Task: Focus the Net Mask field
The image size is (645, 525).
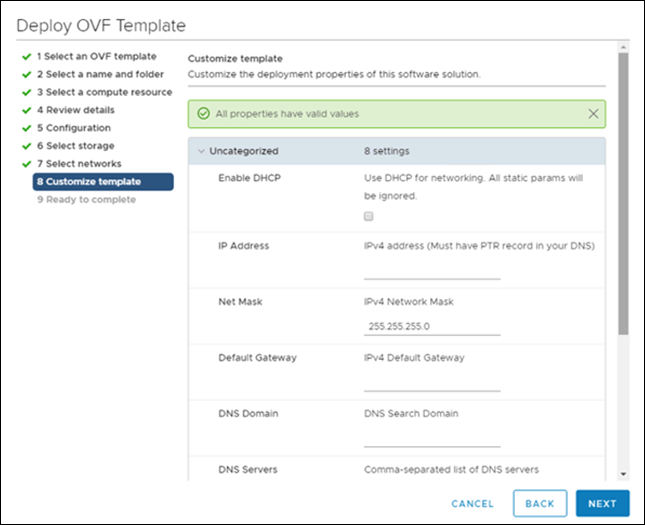Action: 432,326
